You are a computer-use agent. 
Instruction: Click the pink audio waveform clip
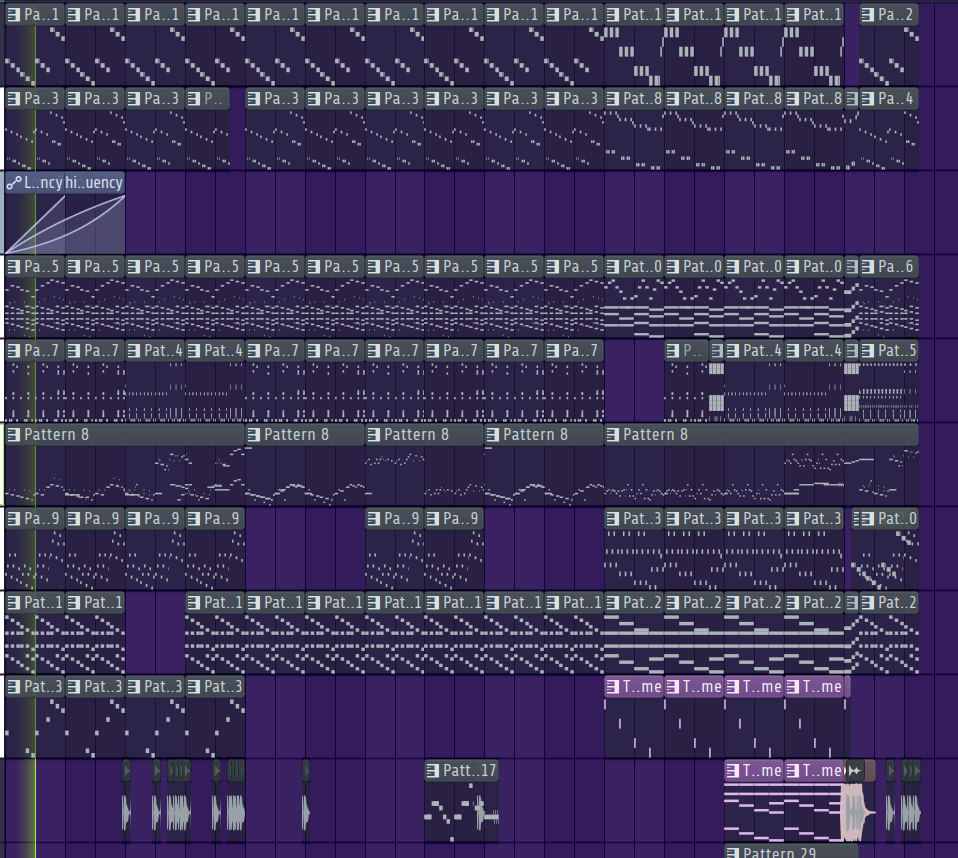coord(858,812)
